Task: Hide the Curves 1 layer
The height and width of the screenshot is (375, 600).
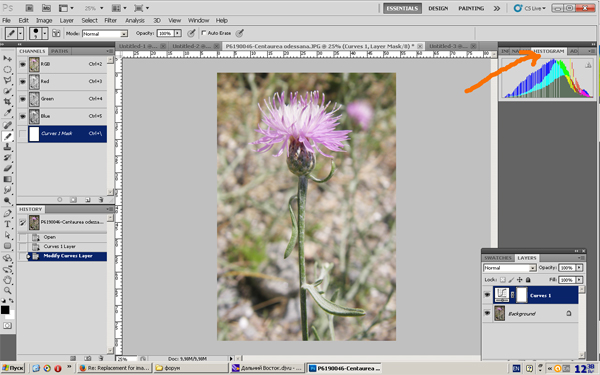Action: tap(487, 295)
